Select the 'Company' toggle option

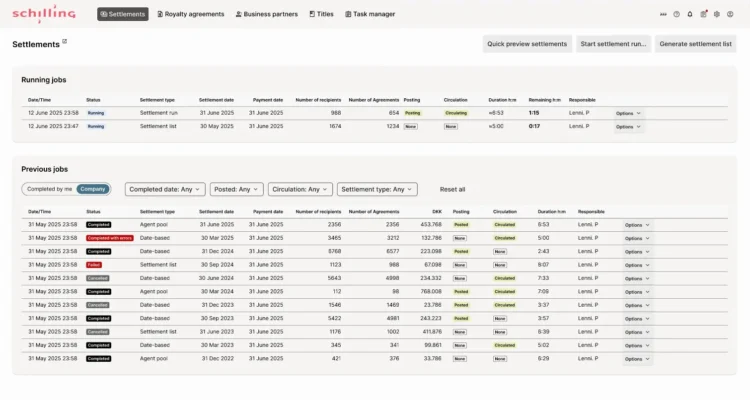93,189
